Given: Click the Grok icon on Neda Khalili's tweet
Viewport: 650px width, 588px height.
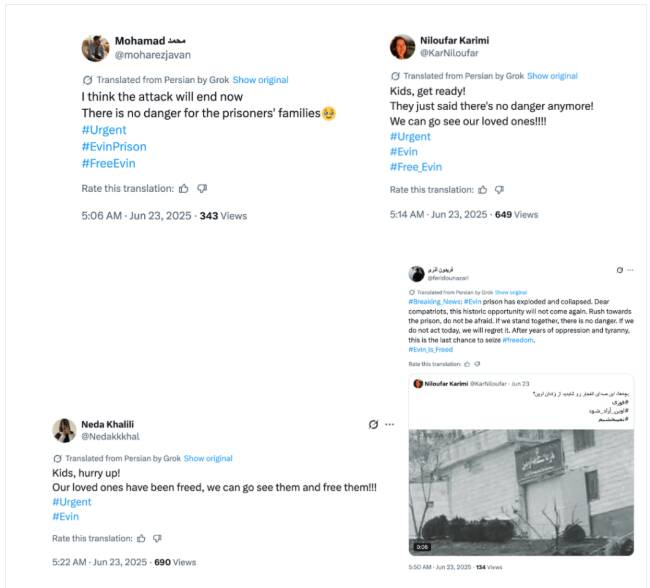Looking at the screenshot, I should [373, 424].
